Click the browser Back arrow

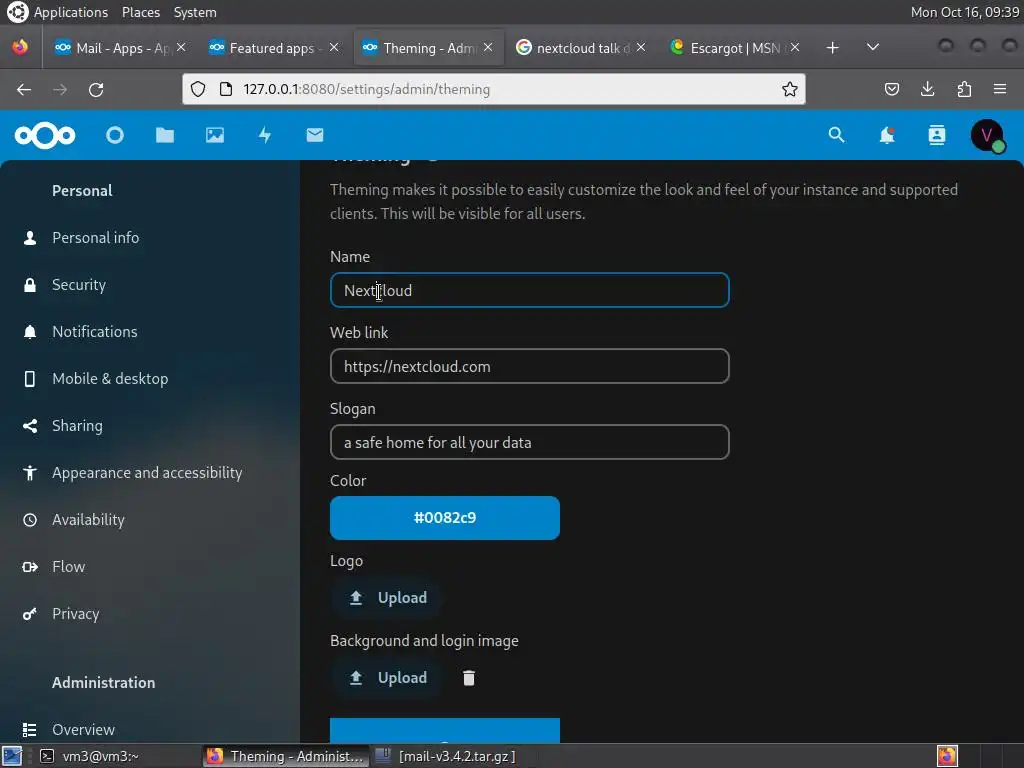pos(24,89)
